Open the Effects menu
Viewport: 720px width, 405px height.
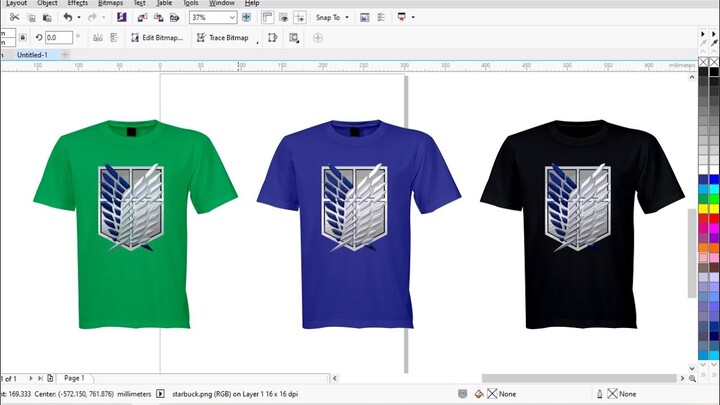[78, 3]
